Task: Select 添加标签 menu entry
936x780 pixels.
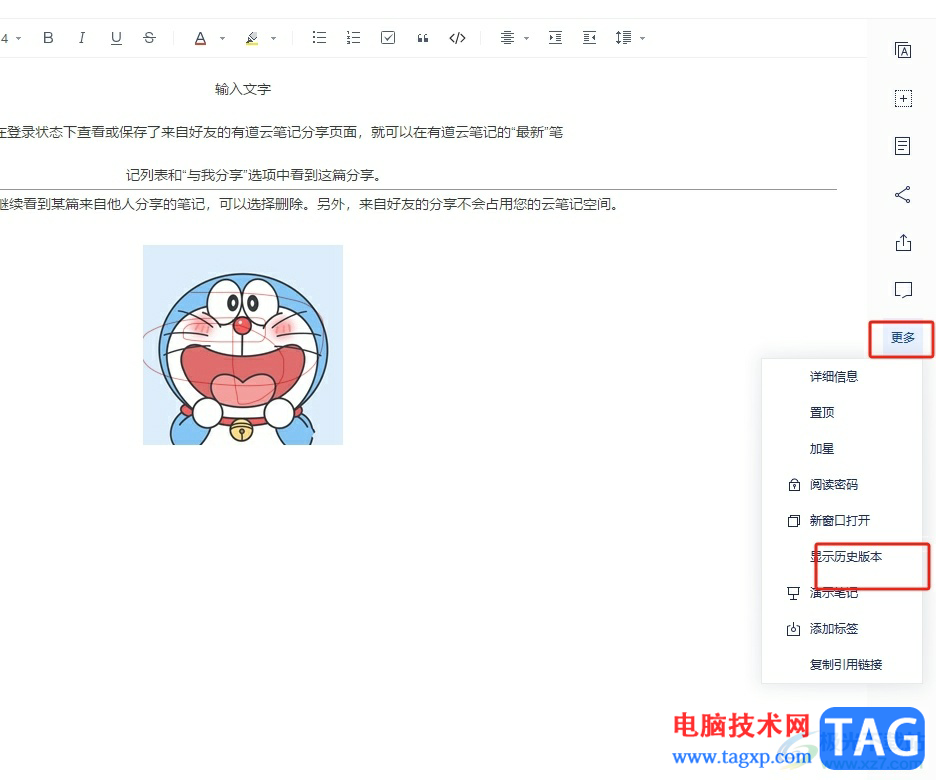Action: pyautogui.click(x=833, y=628)
